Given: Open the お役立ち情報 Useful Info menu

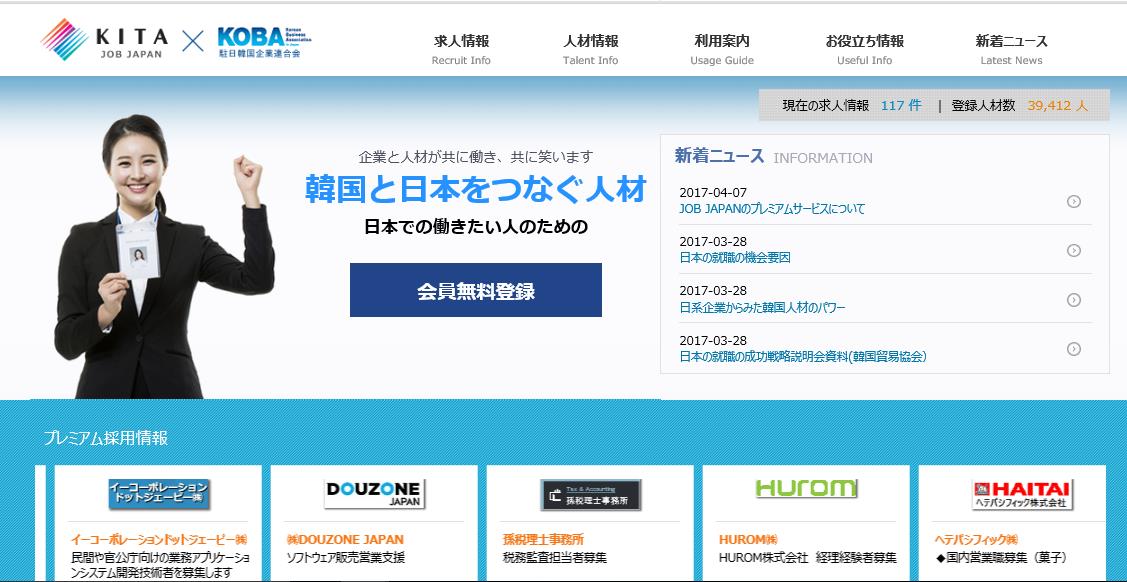Looking at the screenshot, I should pyautogui.click(x=864, y=50).
